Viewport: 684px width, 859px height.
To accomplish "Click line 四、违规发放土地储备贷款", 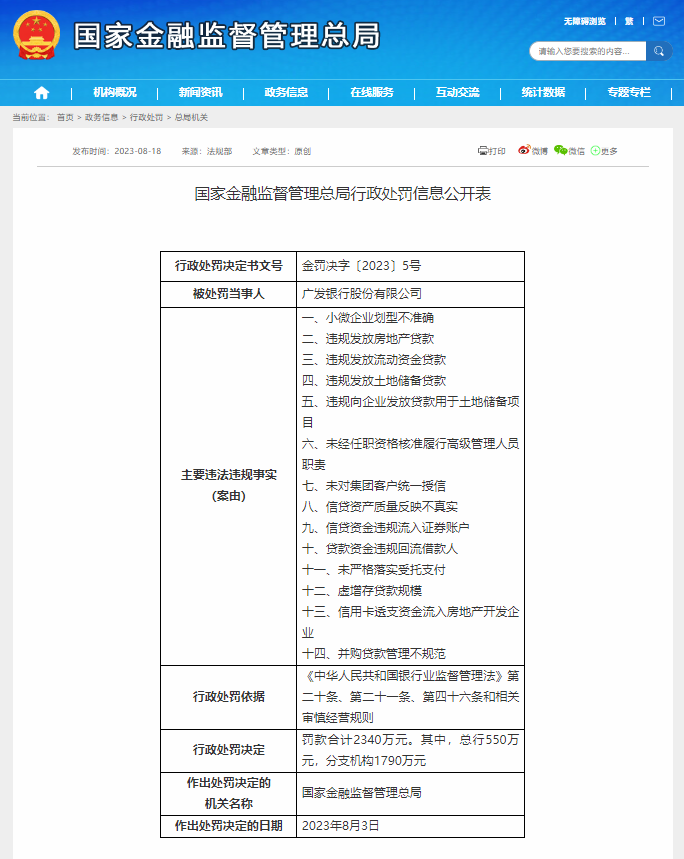I will 373,381.
